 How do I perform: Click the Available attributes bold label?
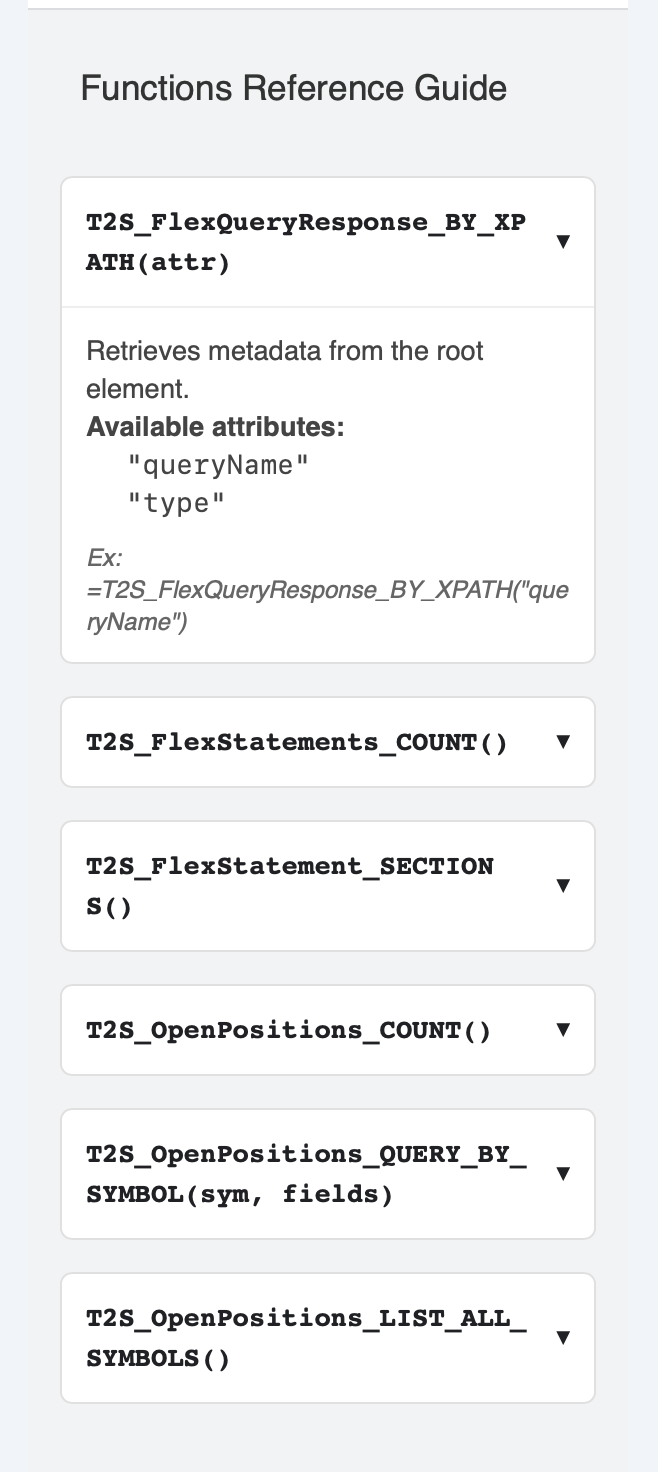[x=215, y=427]
